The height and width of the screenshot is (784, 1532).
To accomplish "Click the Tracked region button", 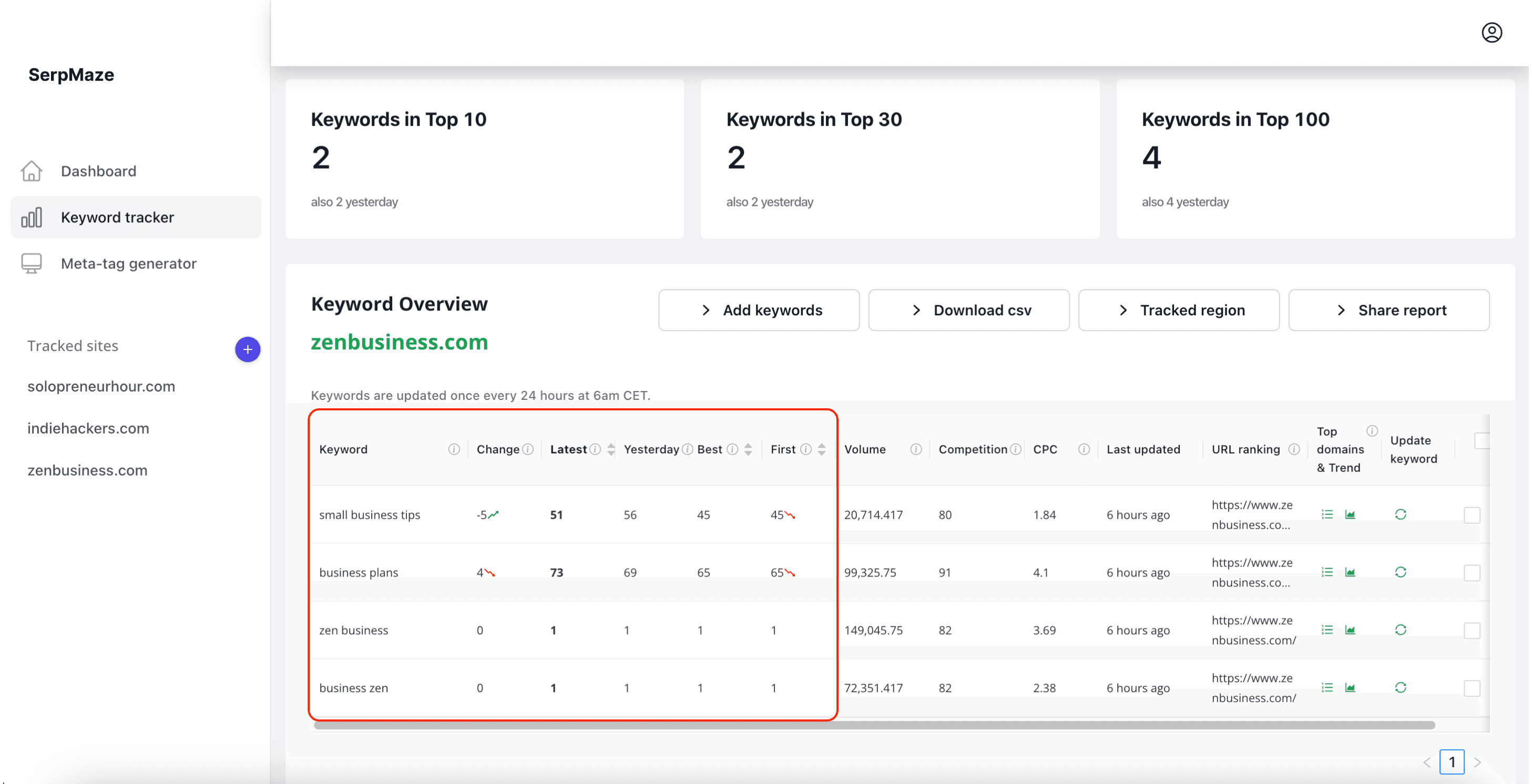I will click(1178, 310).
